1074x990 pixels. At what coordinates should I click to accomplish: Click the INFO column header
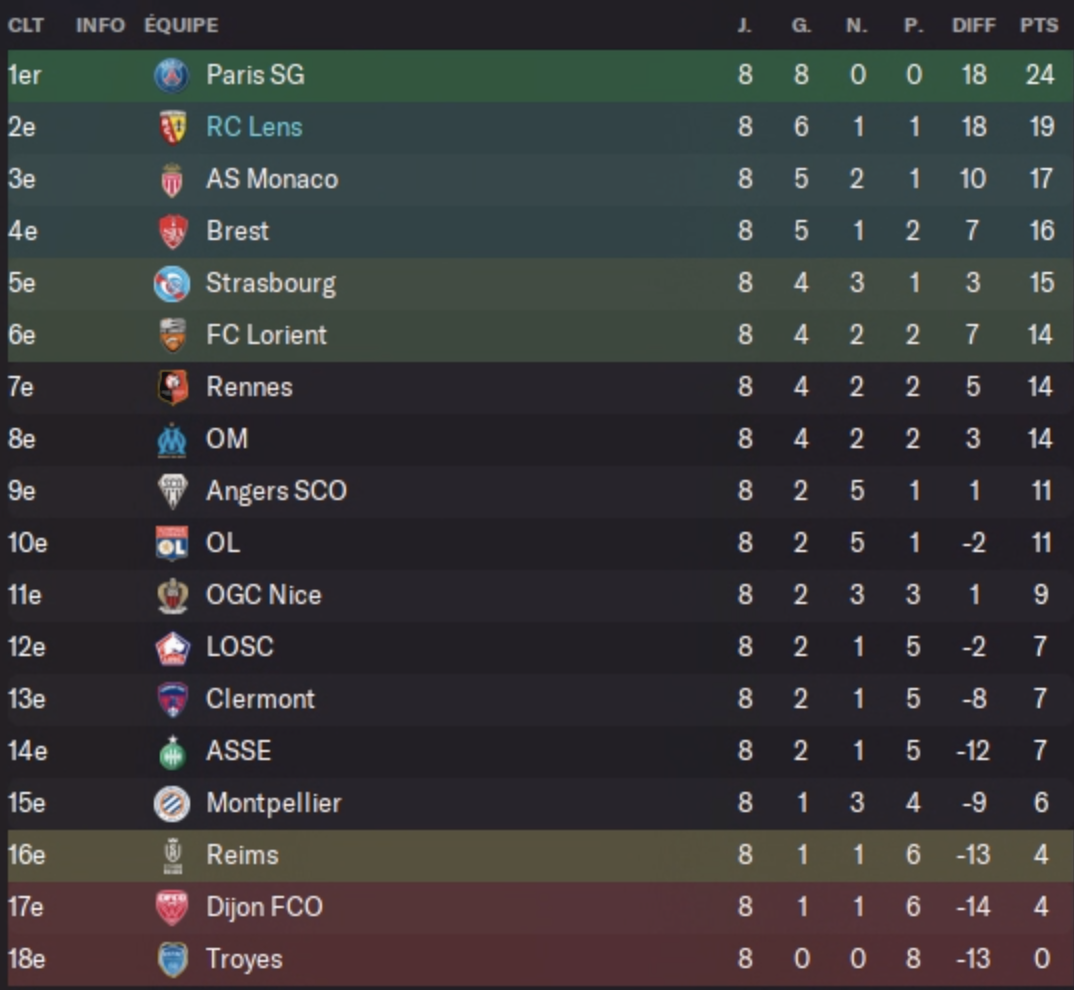click(x=100, y=26)
